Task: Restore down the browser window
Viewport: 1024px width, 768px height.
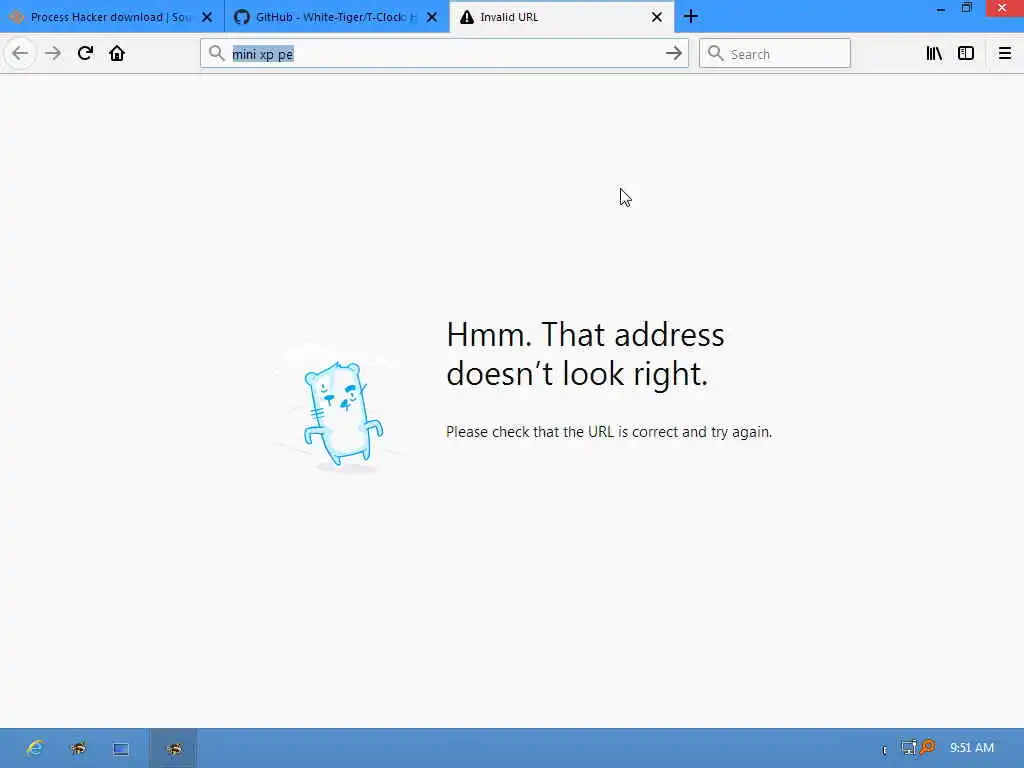Action: [967, 8]
